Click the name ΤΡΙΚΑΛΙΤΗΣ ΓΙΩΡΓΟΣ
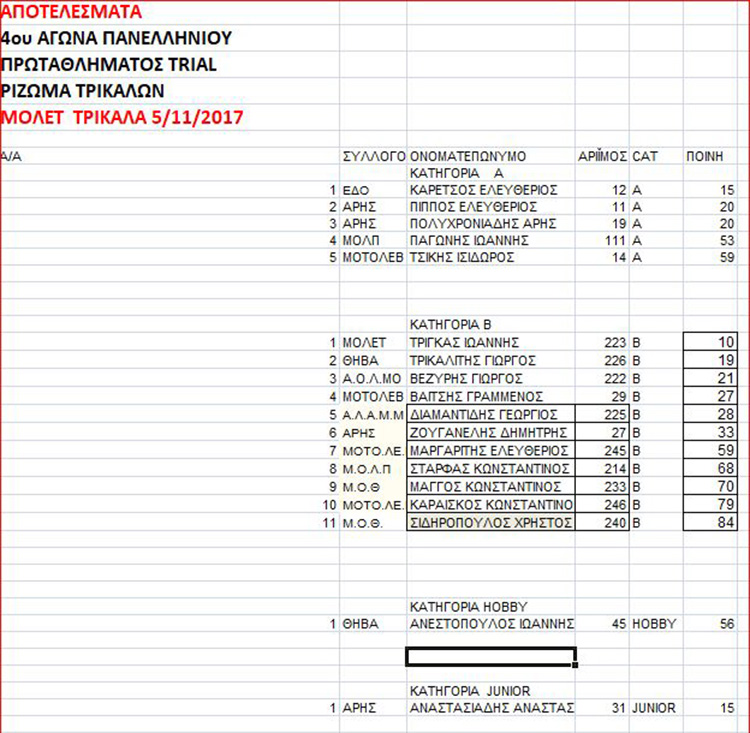Viewport: 750px width, 733px height. [473, 360]
